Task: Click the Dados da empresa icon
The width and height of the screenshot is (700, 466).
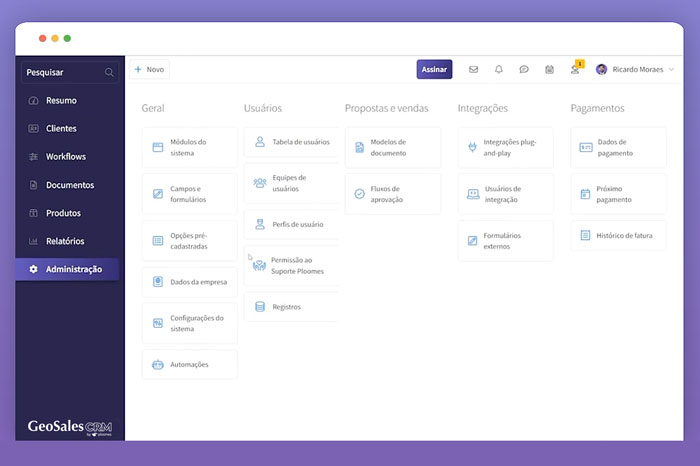Action: click(158, 282)
